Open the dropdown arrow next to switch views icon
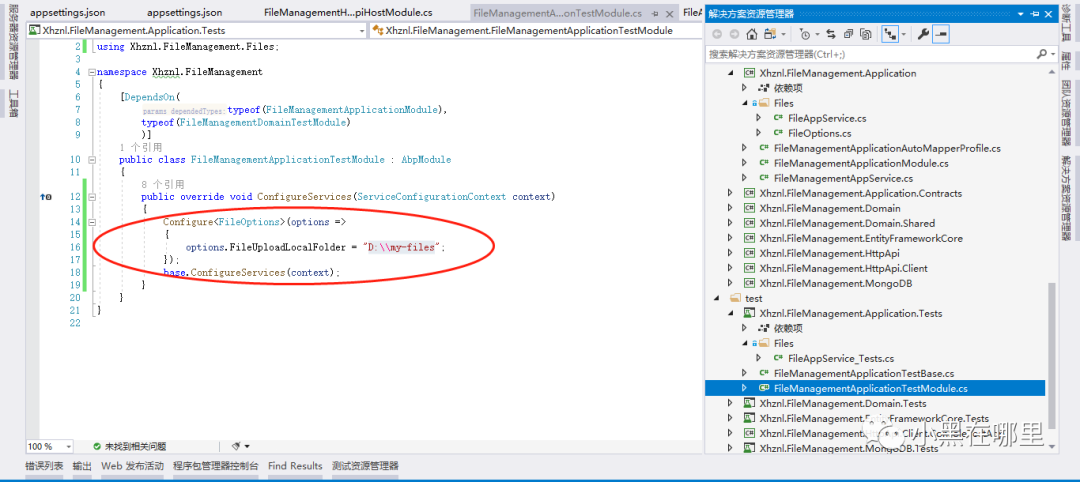Viewport: 1080px width, 482px height. click(x=783, y=34)
